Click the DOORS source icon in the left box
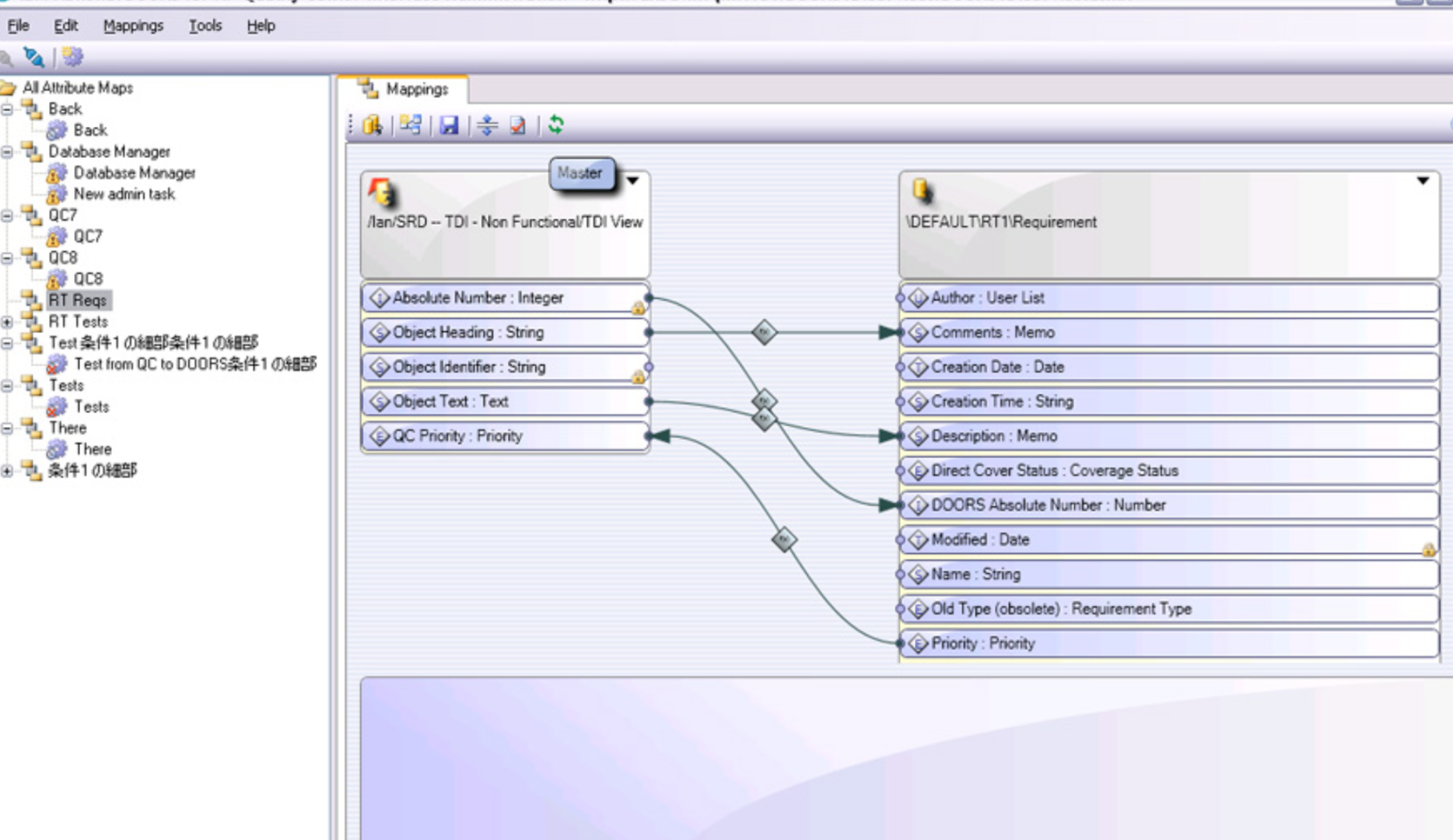1453x840 pixels. pos(381,192)
